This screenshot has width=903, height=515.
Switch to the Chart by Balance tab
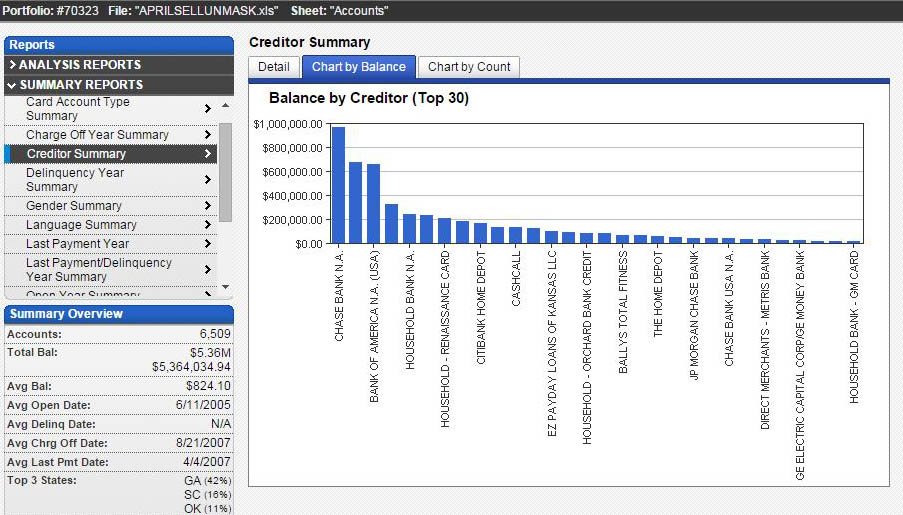[x=359, y=67]
